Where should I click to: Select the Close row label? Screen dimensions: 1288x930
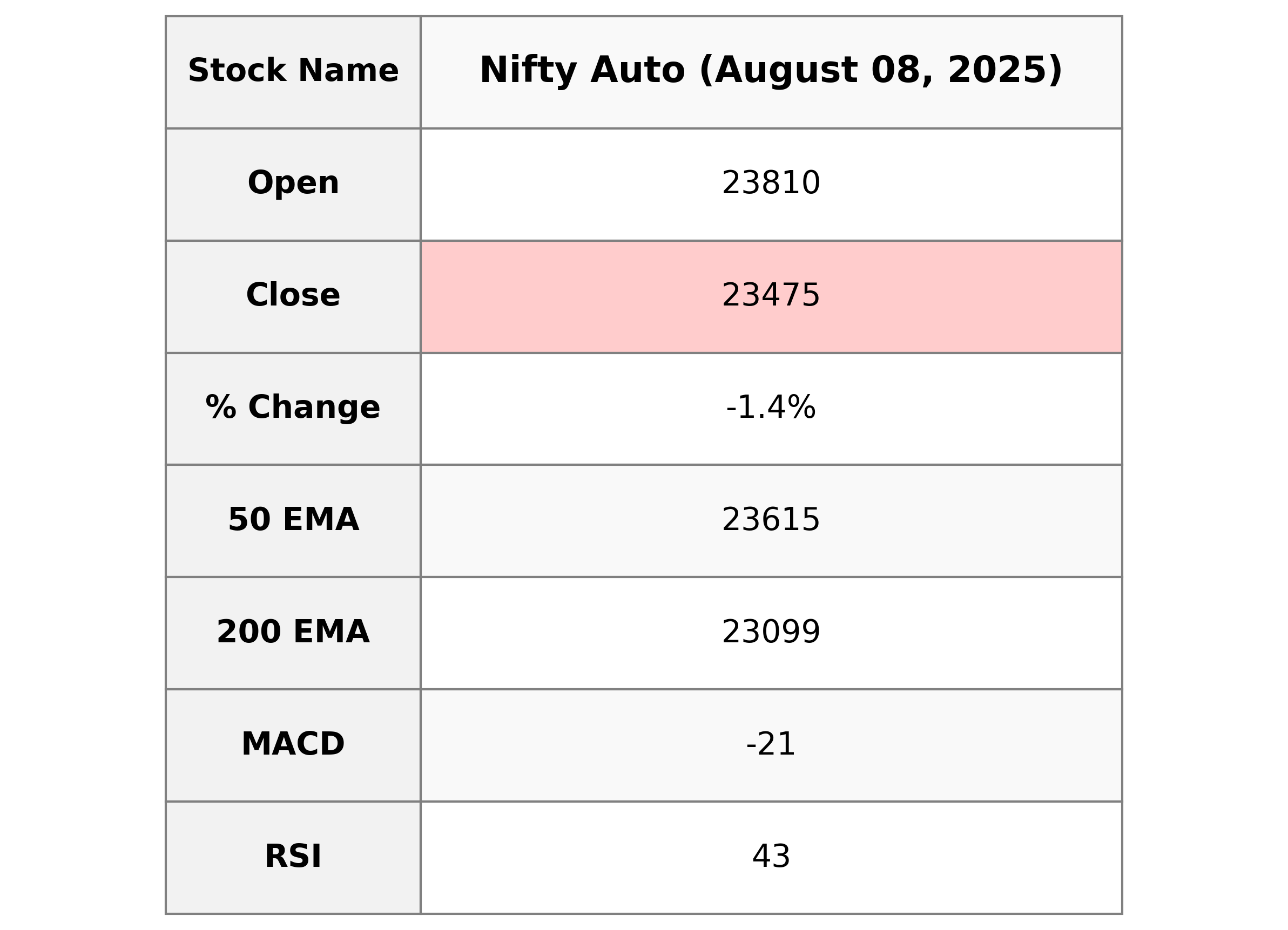[x=293, y=296]
